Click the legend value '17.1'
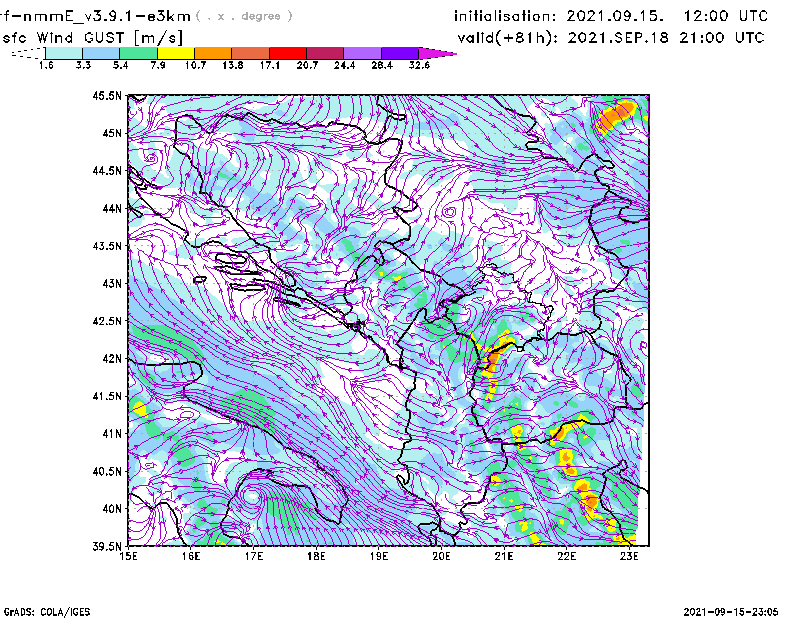This screenshot has height=618, width=800. (269, 65)
